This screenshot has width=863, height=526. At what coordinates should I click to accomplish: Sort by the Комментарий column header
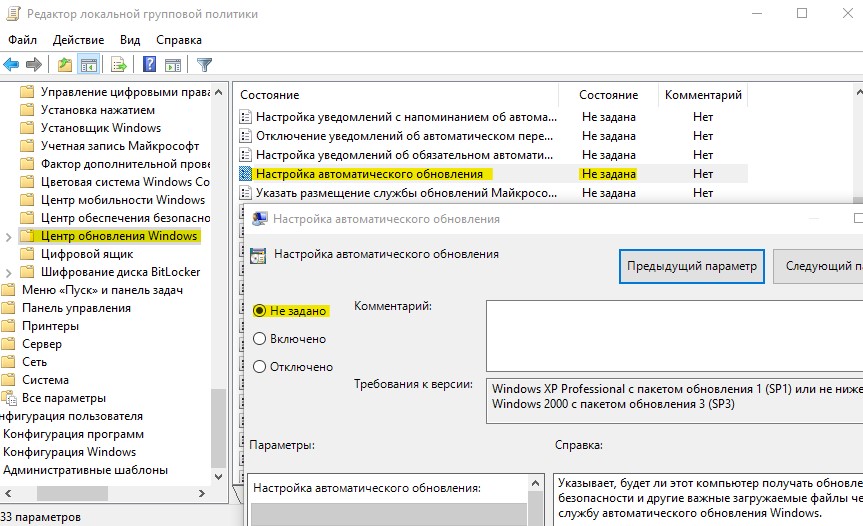click(703, 95)
